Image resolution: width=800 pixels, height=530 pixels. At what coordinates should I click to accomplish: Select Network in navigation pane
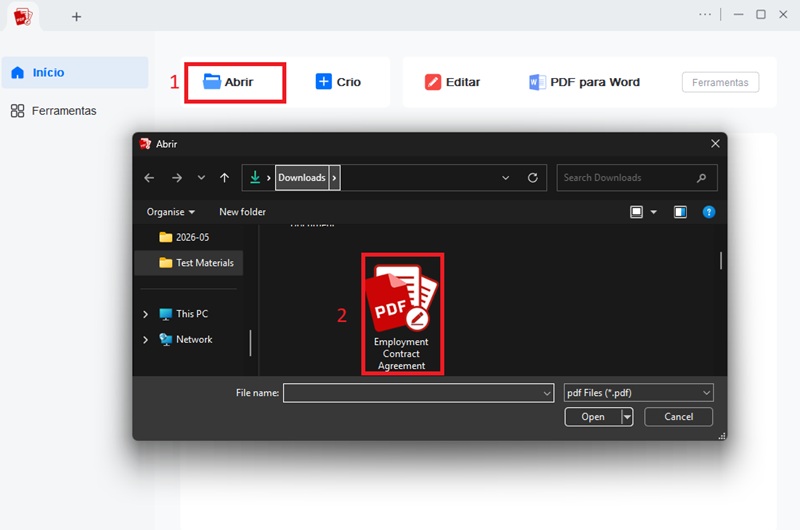186,339
